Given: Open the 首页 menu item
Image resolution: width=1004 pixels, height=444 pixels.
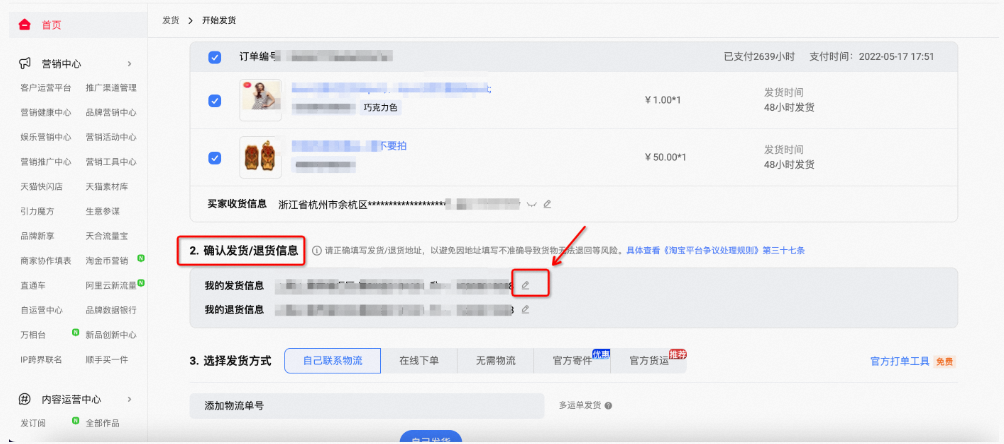Looking at the screenshot, I should pyautogui.click(x=52, y=25).
